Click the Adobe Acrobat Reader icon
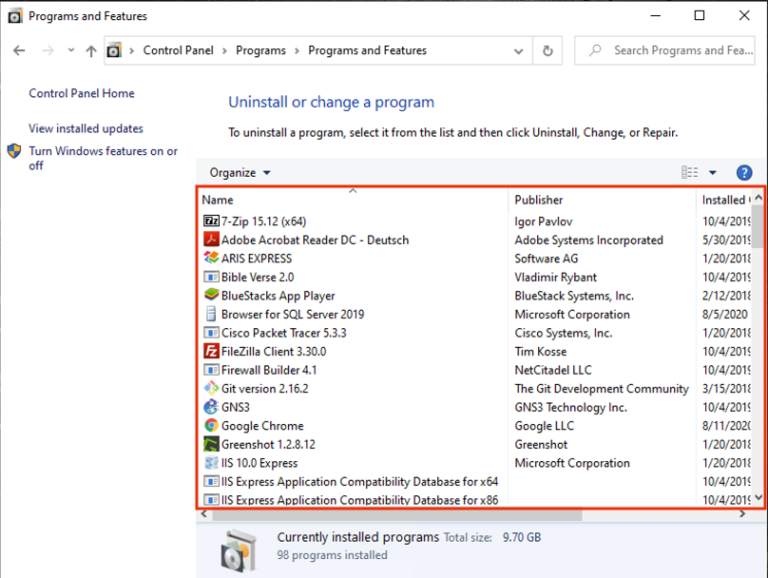 (211, 240)
